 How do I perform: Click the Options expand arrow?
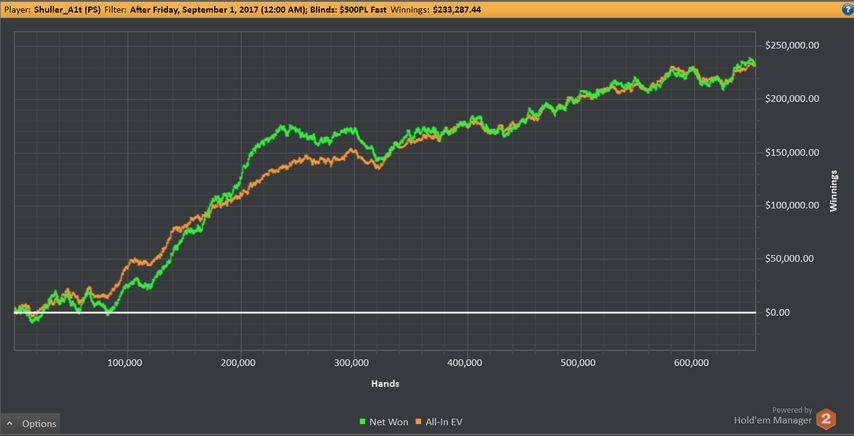tap(10, 423)
